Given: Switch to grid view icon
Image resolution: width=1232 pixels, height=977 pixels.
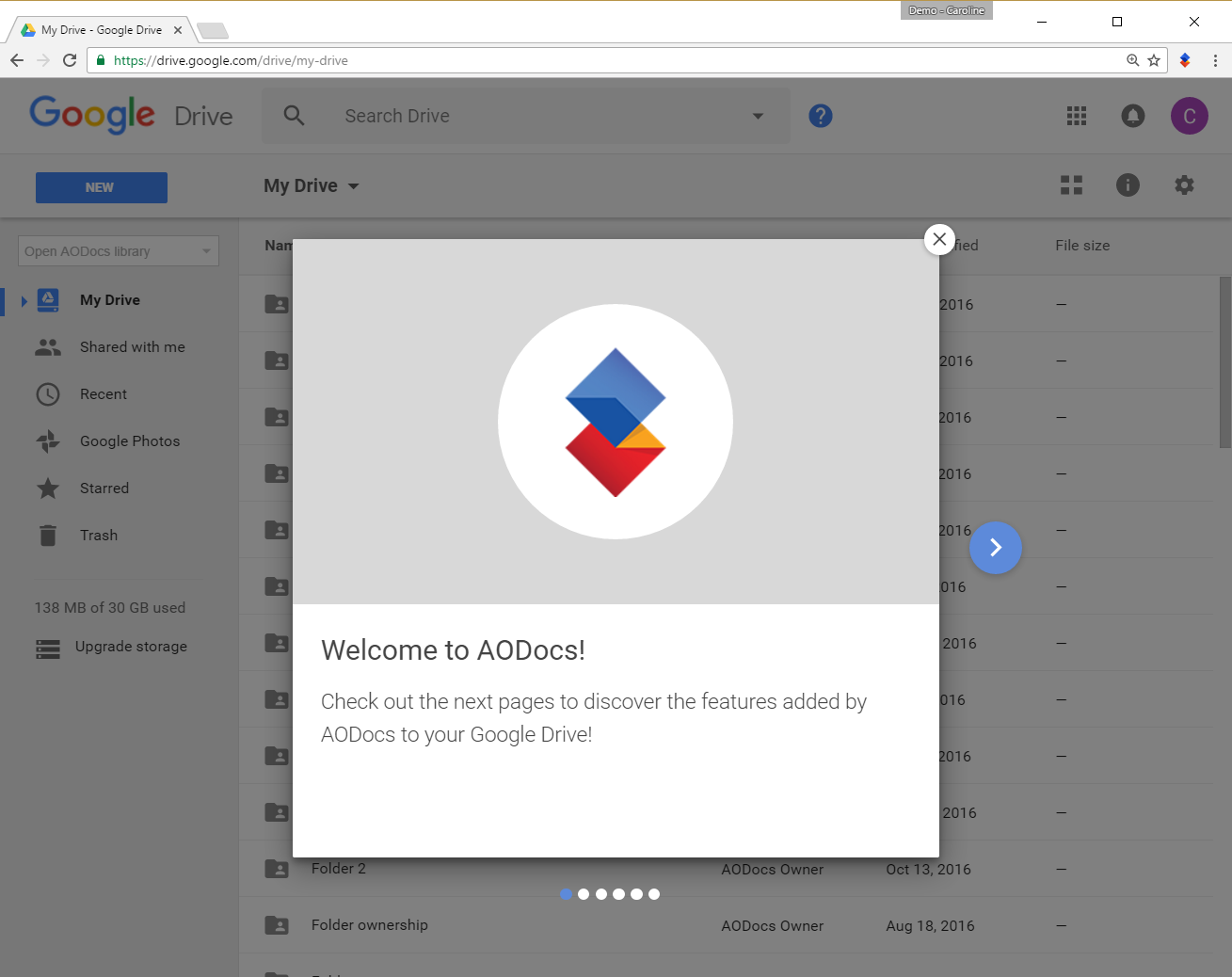Looking at the screenshot, I should point(1071,185).
